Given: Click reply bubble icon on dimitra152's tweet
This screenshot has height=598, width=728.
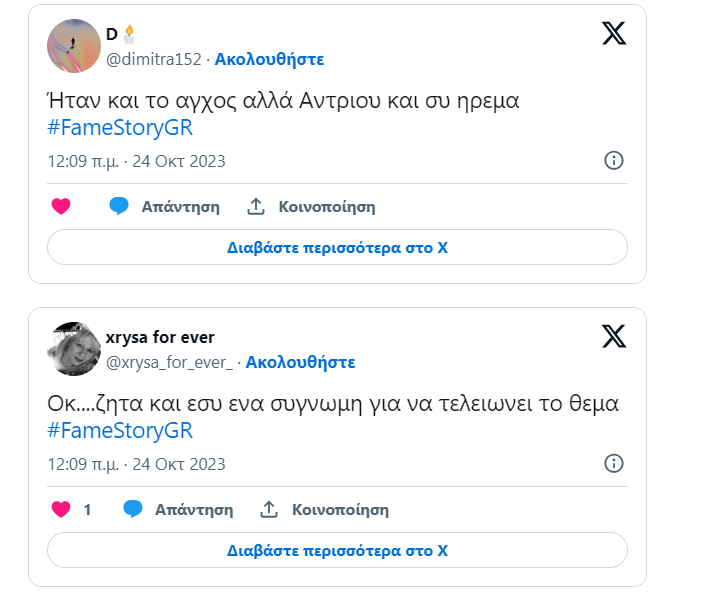Looking at the screenshot, I should pyautogui.click(x=120, y=207).
